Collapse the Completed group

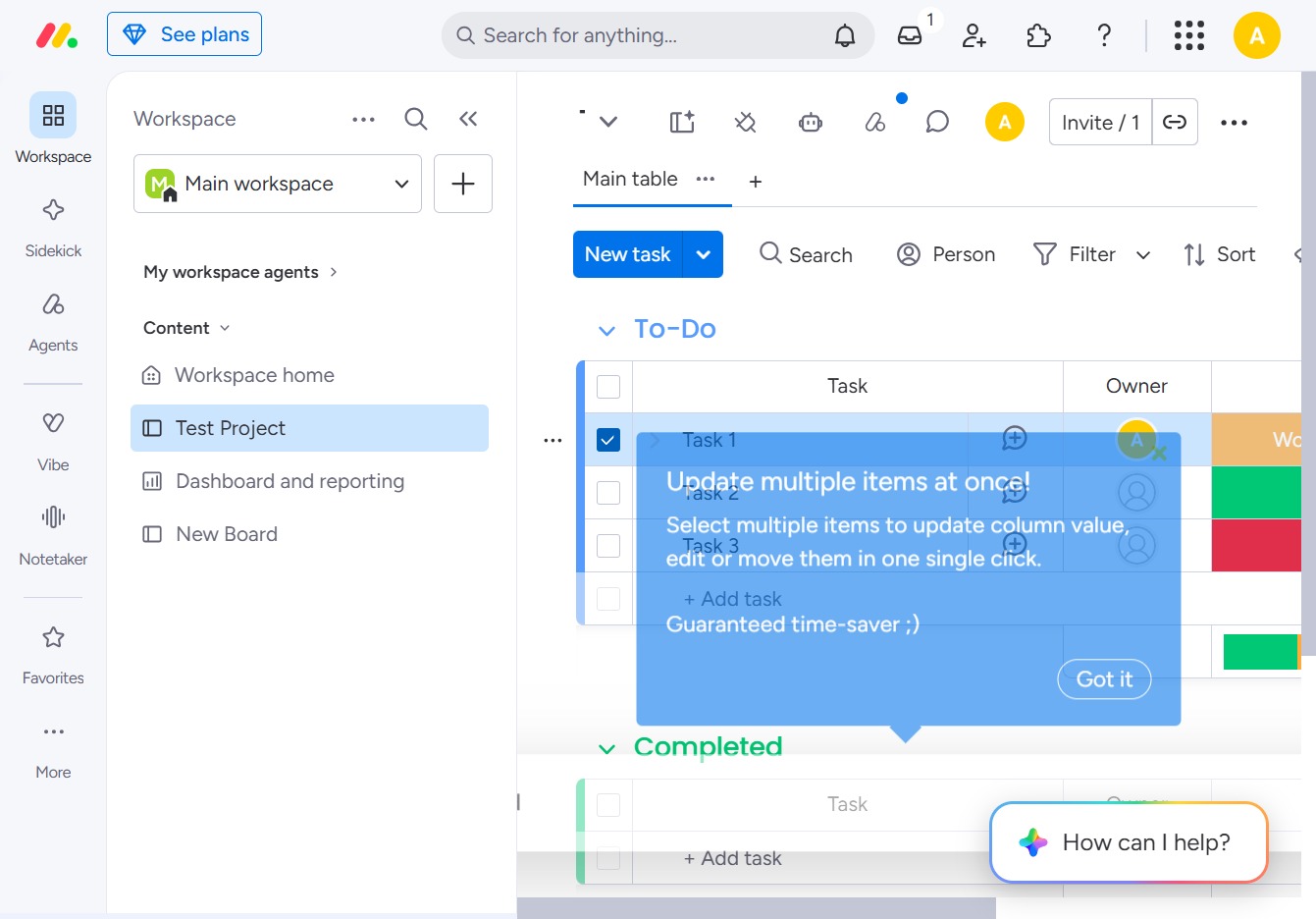(606, 749)
